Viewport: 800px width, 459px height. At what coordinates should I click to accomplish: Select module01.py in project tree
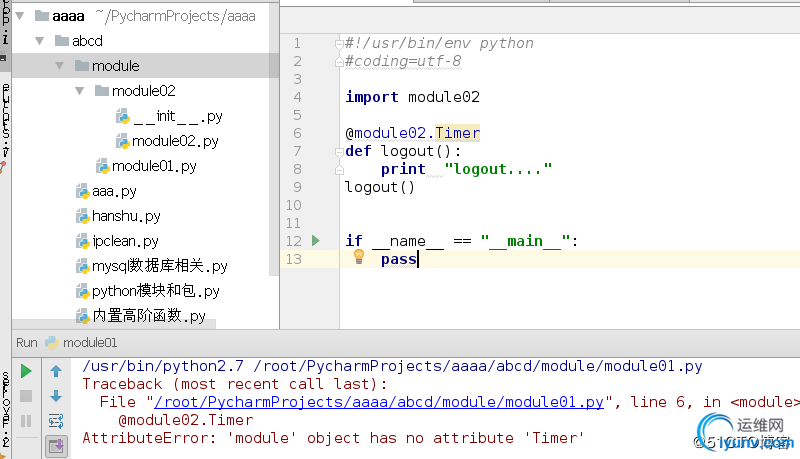click(154, 166)
